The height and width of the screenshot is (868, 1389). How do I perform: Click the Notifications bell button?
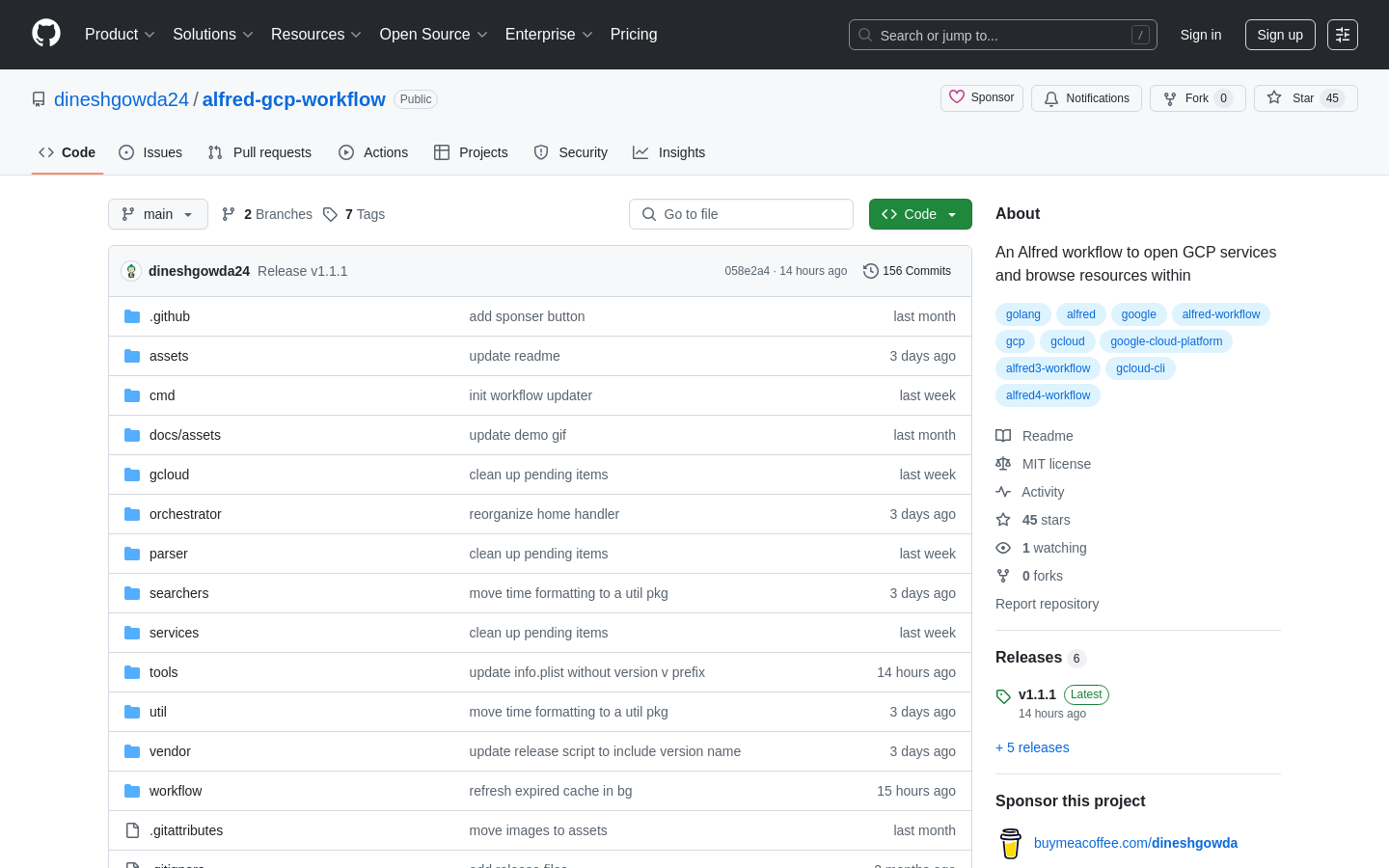(x=1086, y=98)
